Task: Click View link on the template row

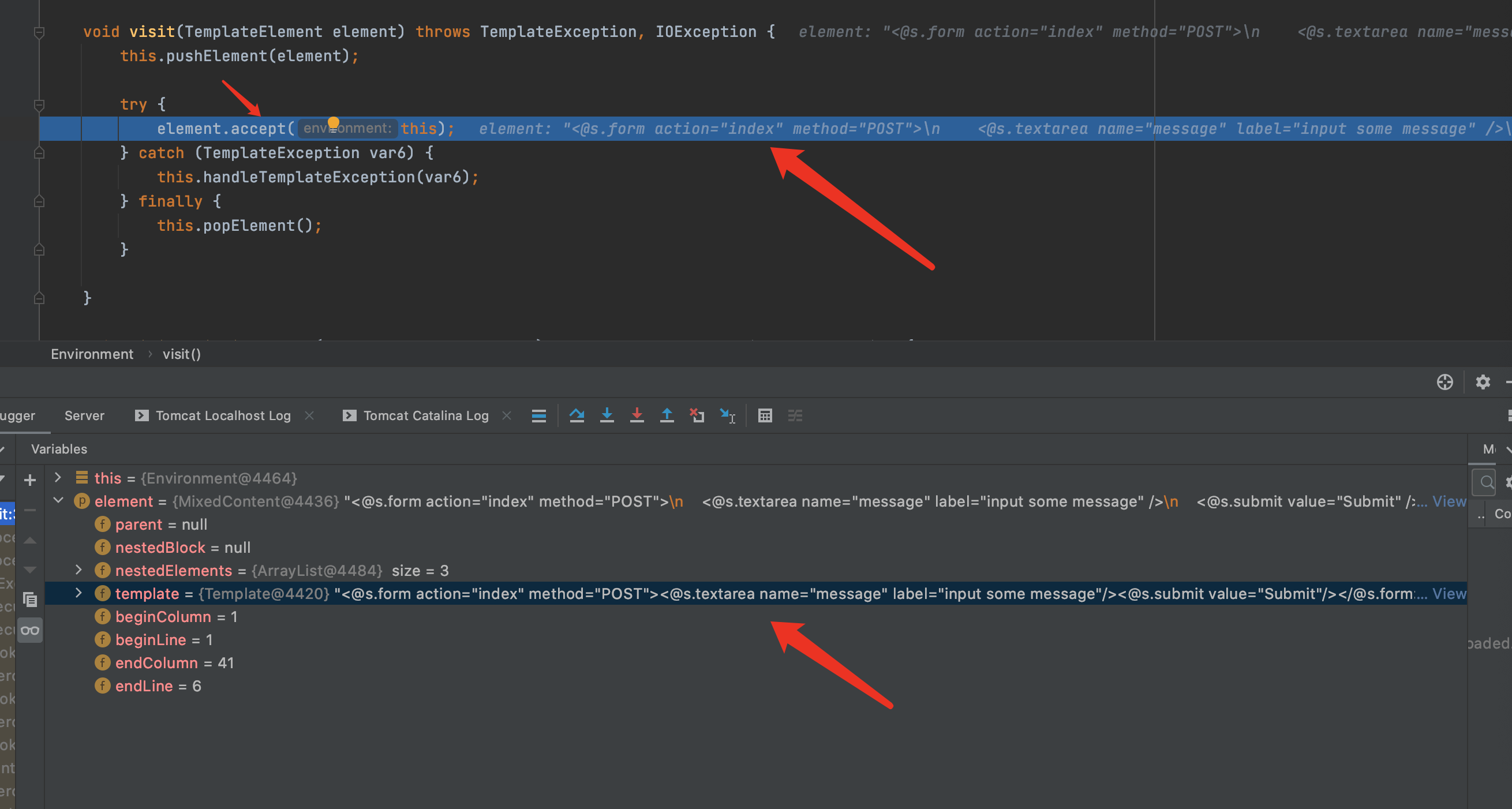Action: click(1449, 594)
